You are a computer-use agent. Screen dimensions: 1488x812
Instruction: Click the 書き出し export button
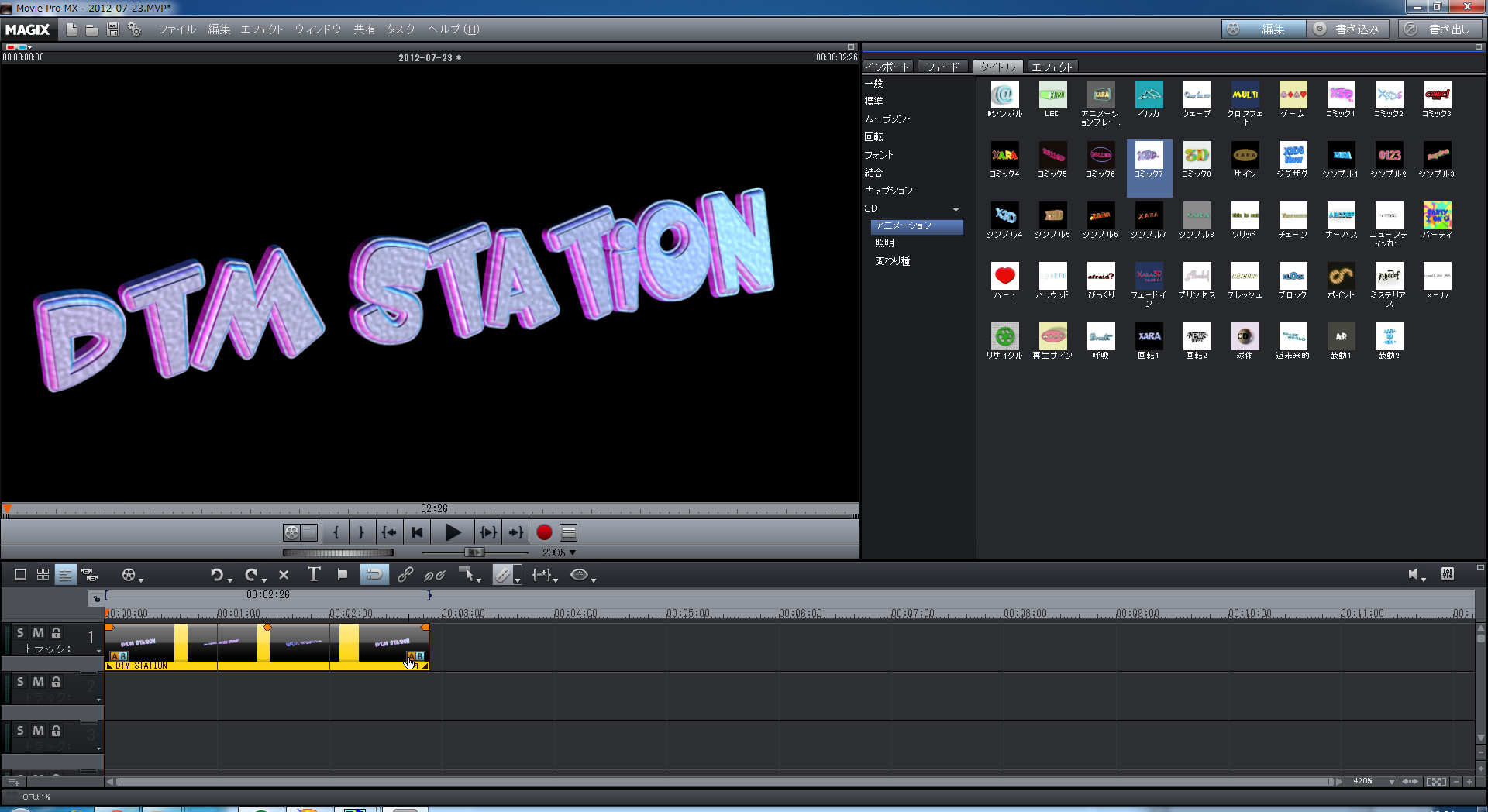[x=1441, y=29]
